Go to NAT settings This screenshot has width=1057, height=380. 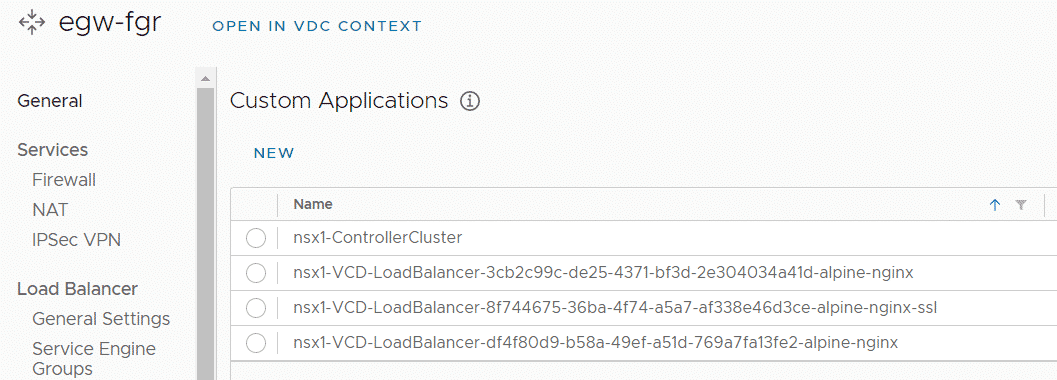click(50, 210)
